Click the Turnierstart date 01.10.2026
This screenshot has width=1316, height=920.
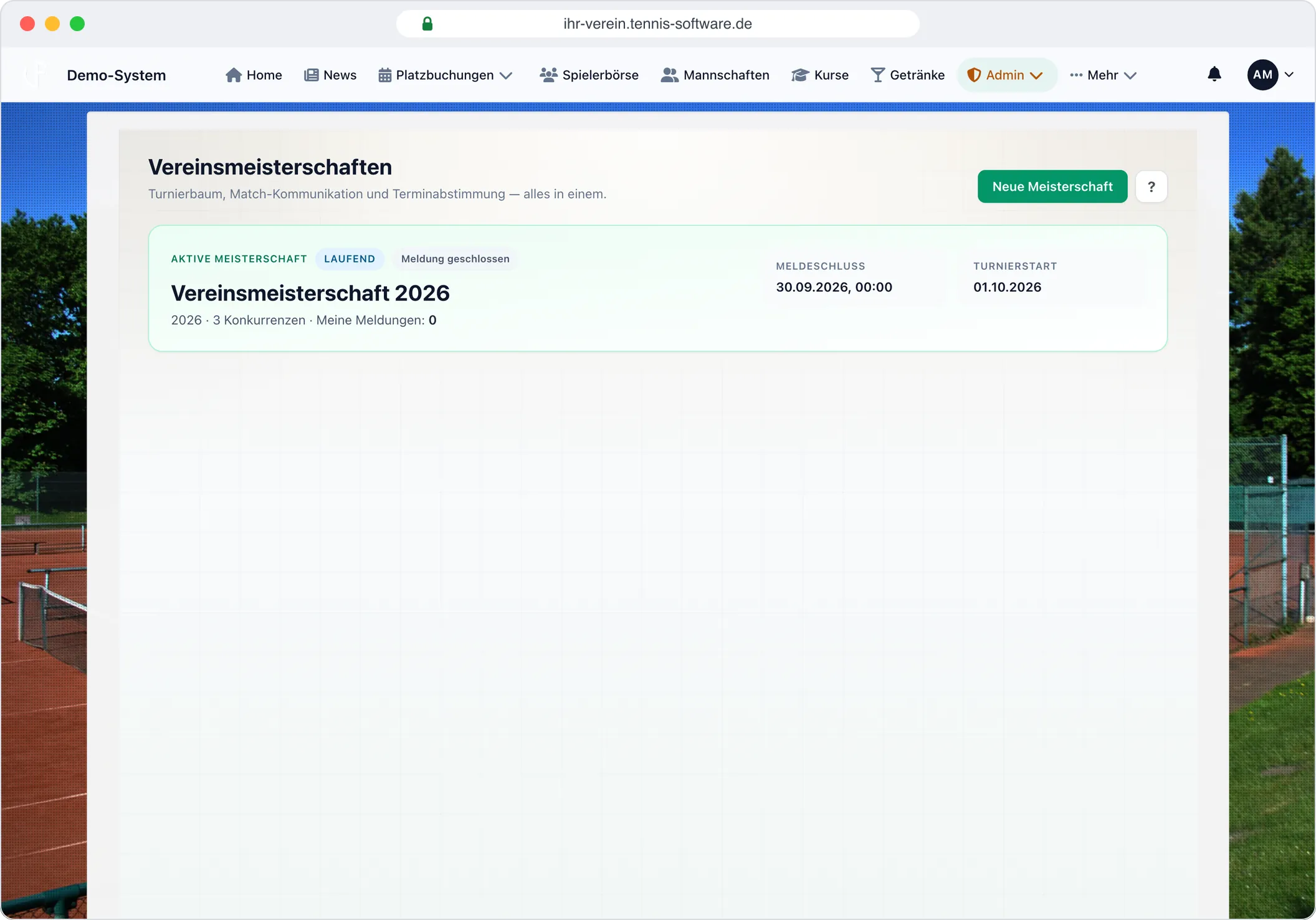coord(1008,287)
